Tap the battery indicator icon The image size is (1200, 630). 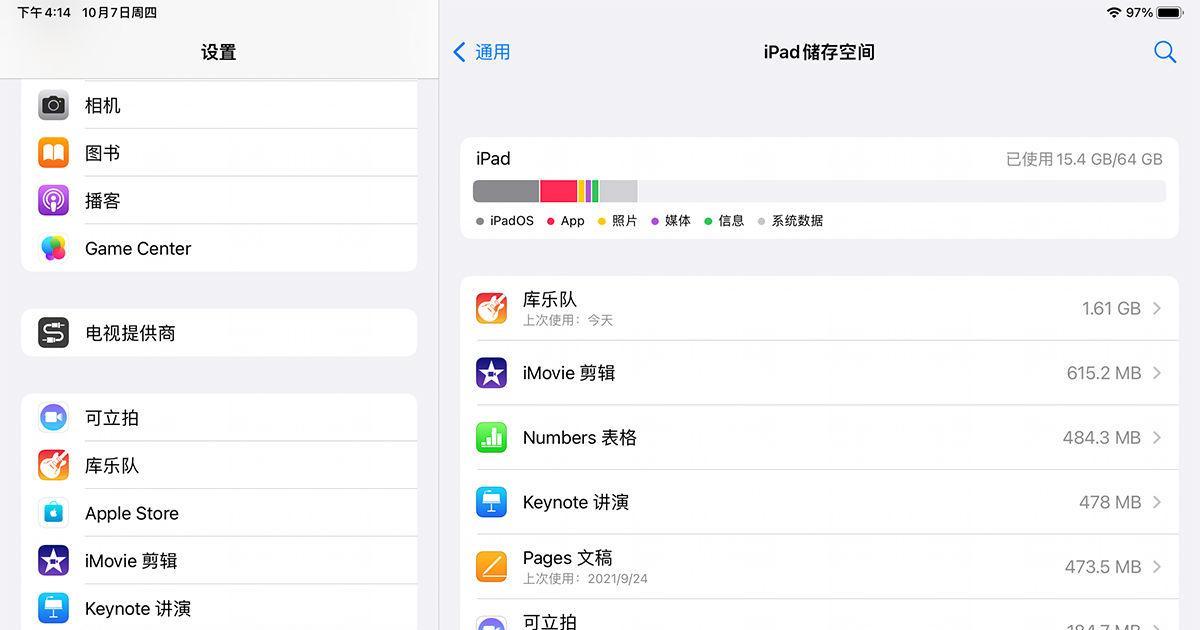click(x=1170, y=13)
